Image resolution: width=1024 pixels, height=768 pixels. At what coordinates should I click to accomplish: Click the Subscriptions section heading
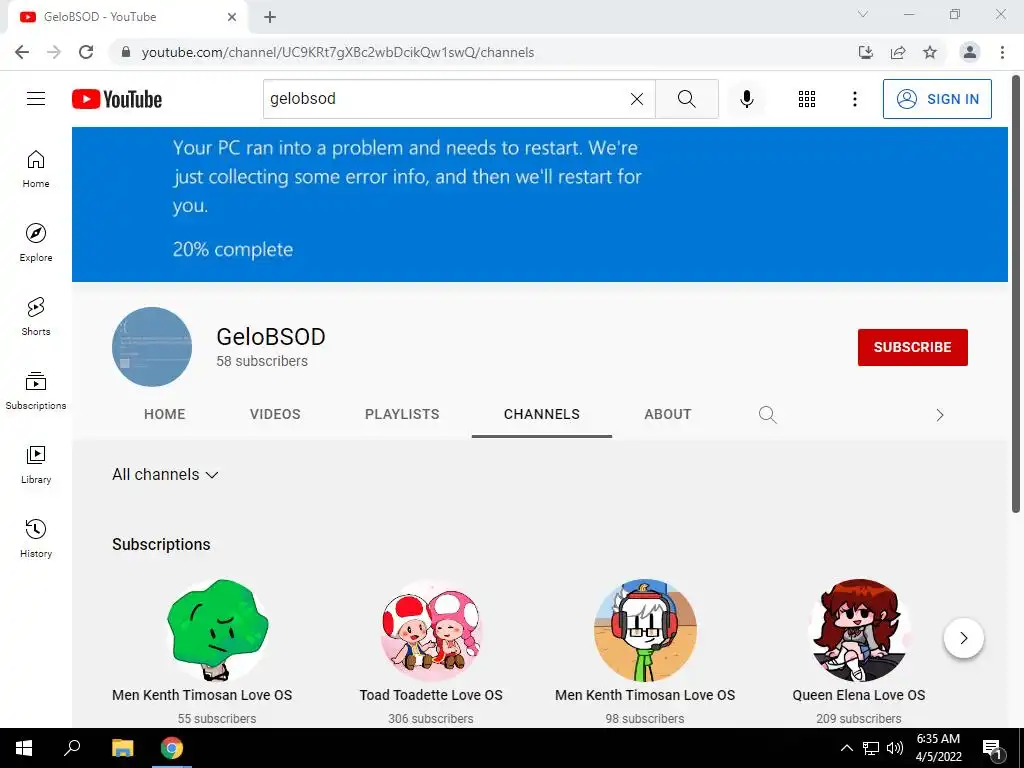[161, 545]
